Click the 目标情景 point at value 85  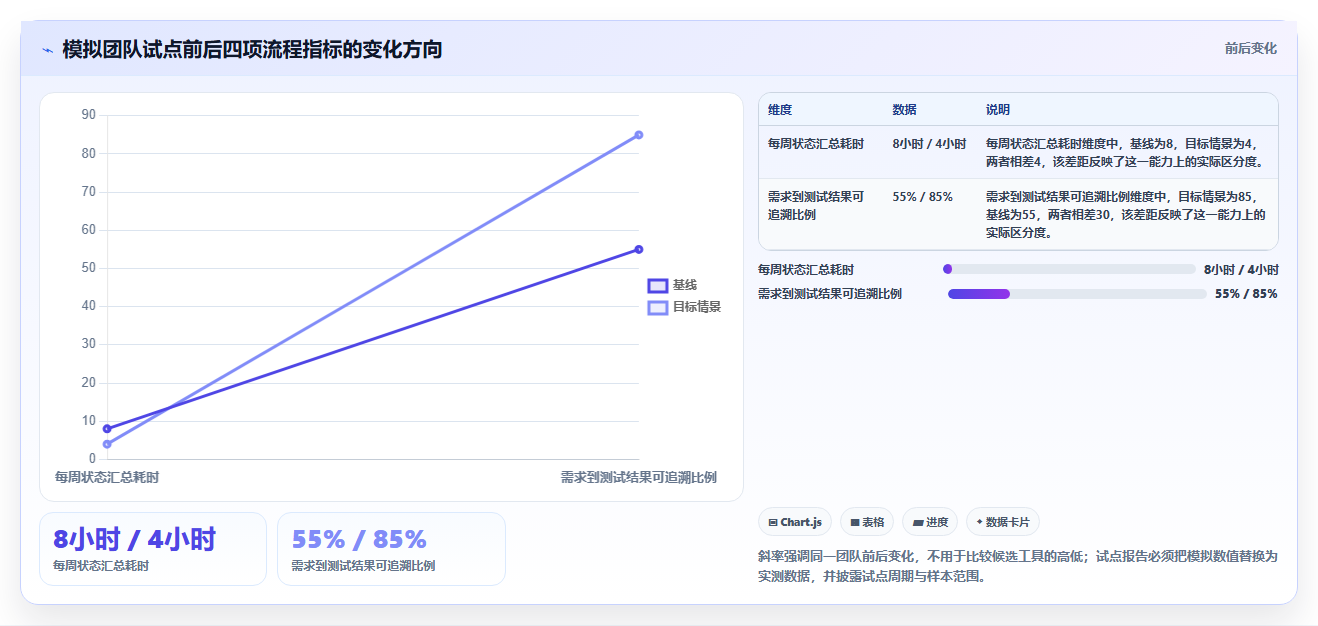[639, 135]
